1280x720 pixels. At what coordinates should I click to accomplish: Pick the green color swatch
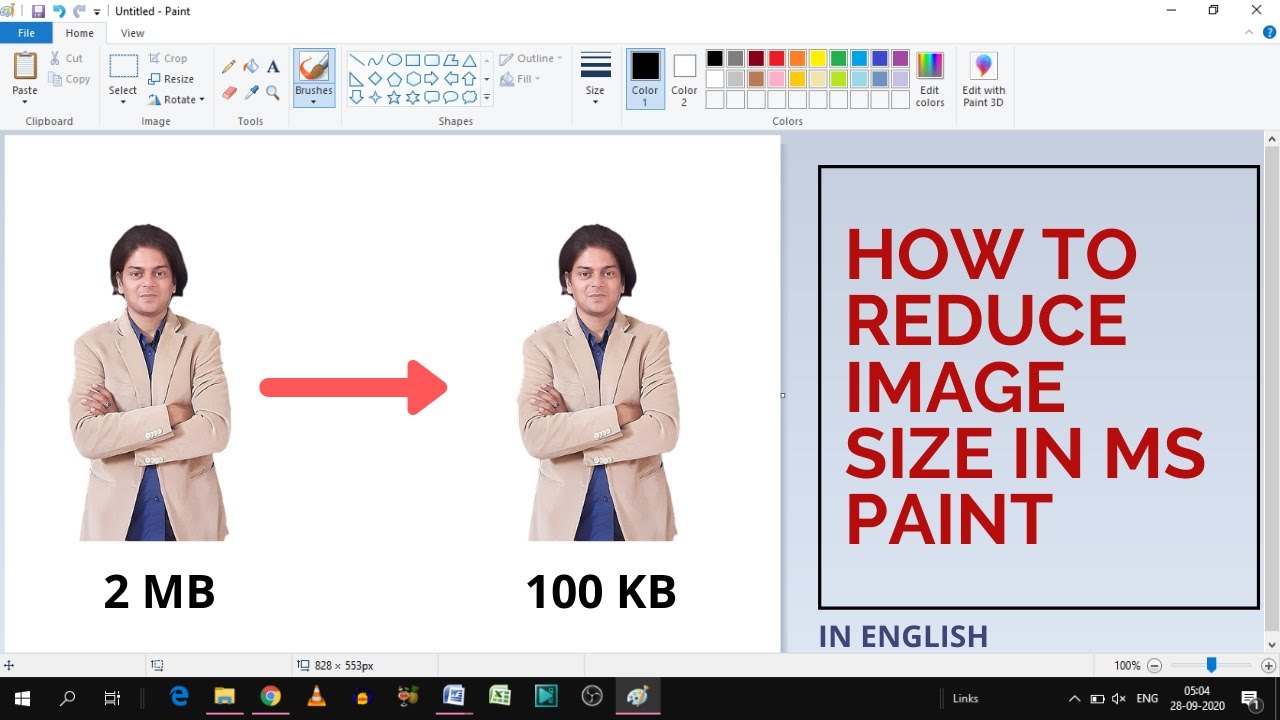(838, 59)
